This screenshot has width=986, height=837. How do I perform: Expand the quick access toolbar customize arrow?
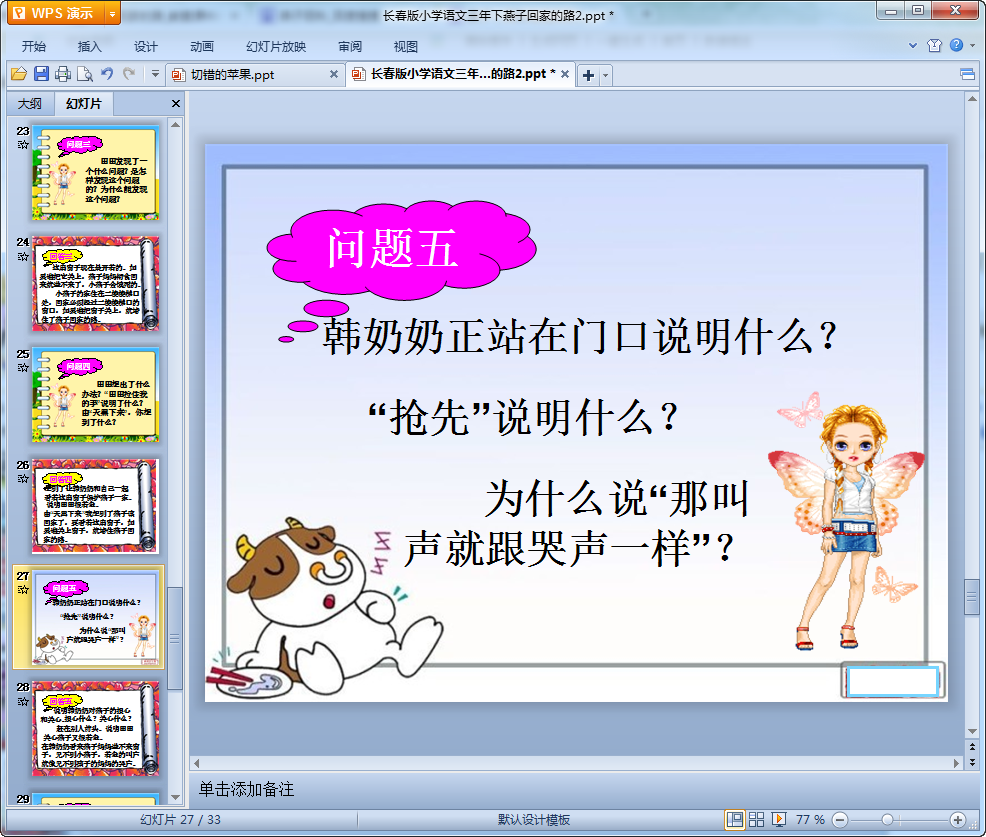155,74
